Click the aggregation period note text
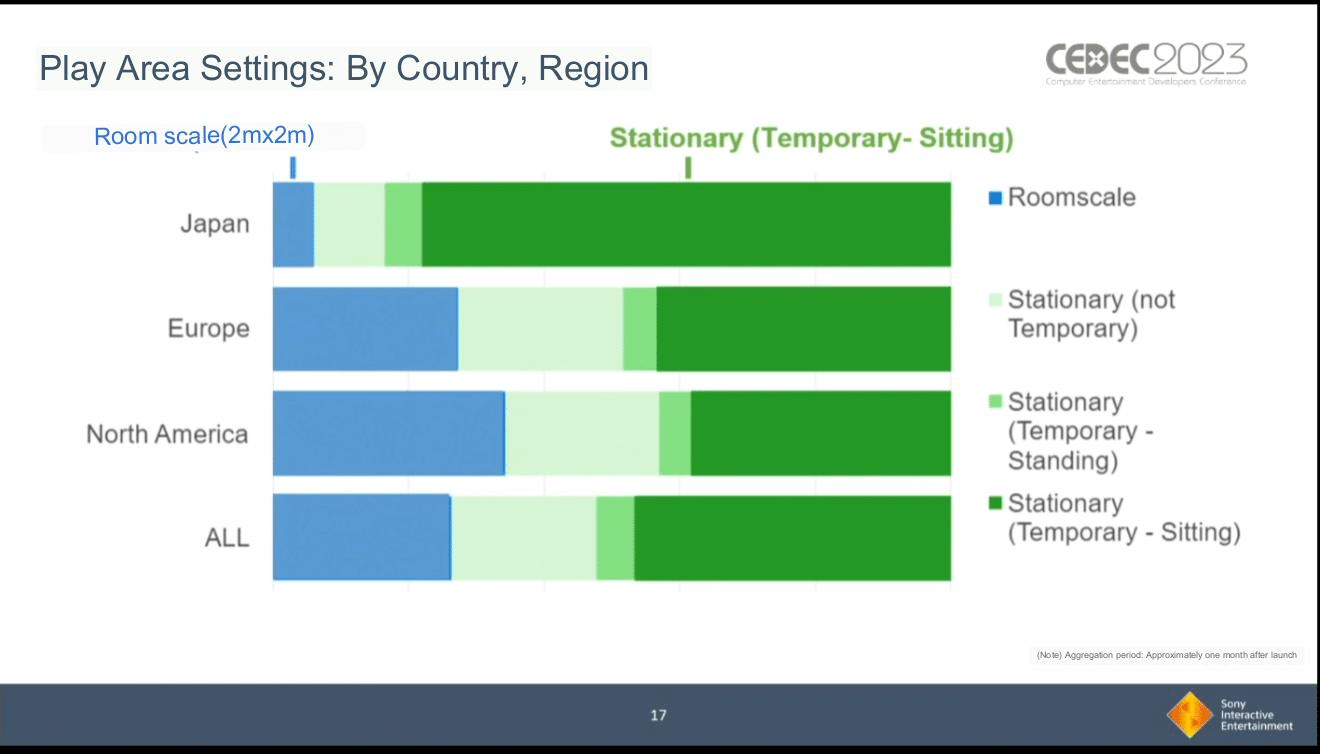Image resolution: width=1320 pixels, height=754 pixels. 1167,655
